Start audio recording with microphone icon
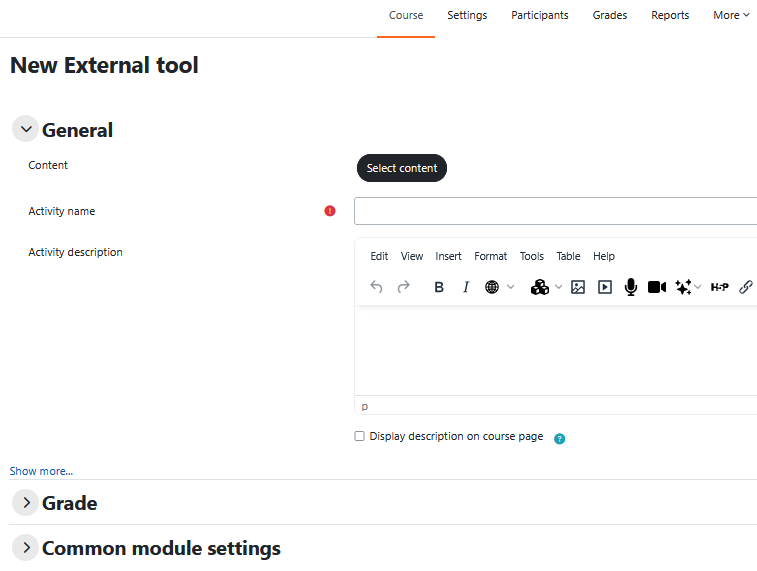The width and height of the screenshot is (757, 571). click(631, 287)
